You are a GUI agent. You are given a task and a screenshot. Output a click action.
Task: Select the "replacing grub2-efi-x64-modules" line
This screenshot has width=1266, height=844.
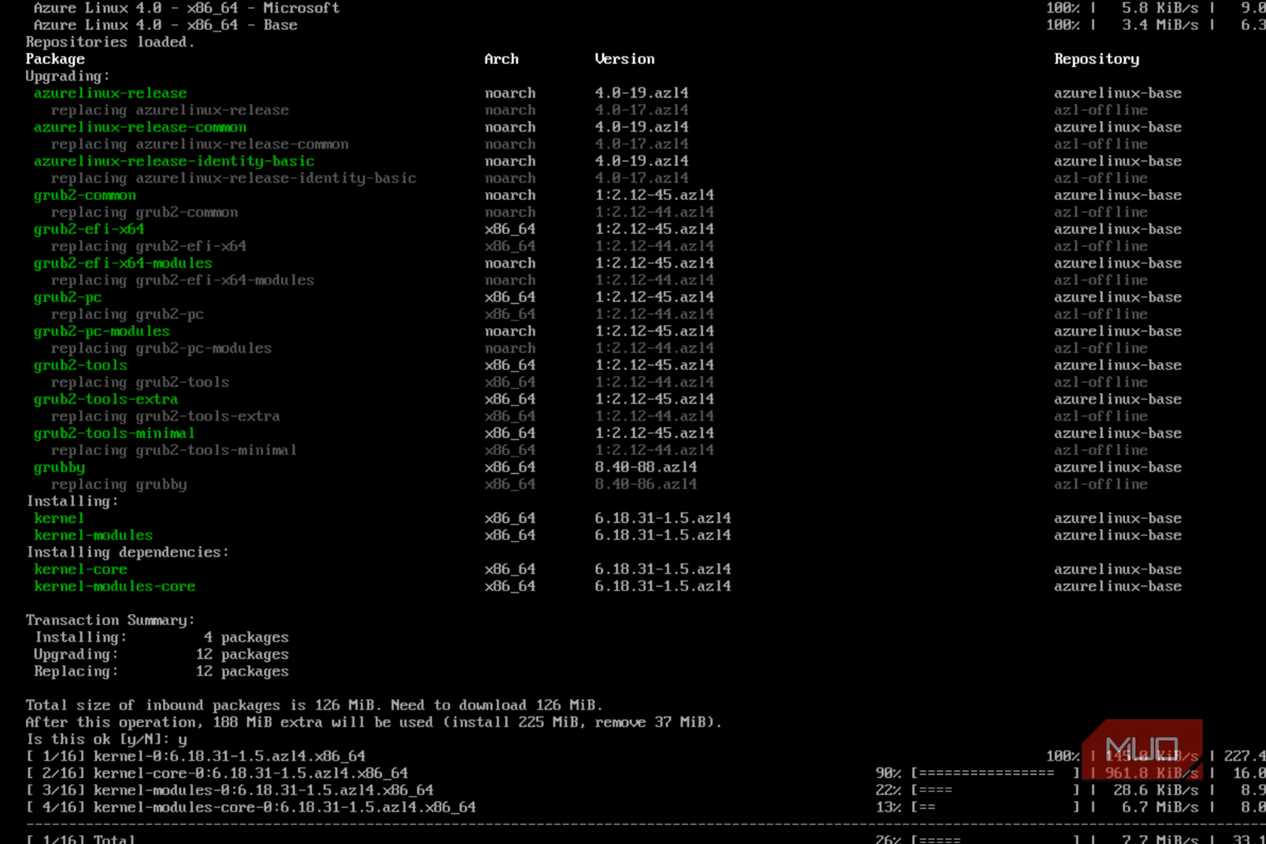pyautogui.click(x=182, y=280)
